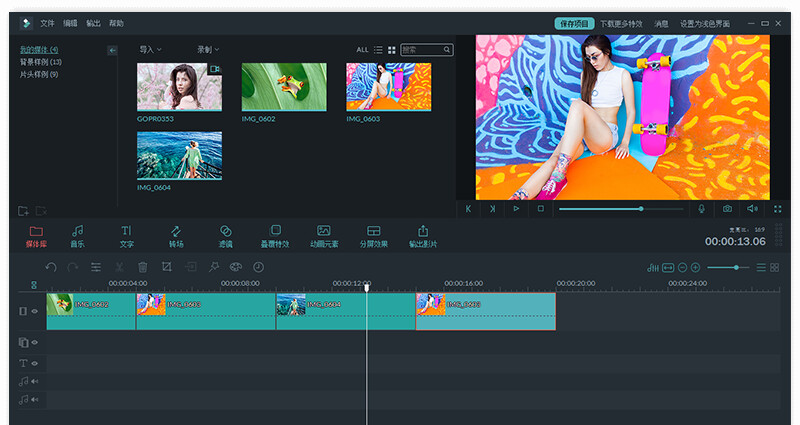This screenshot has height=425, width=800.
Task: Open the 音乐 (Music) tab
Action: point(77,235)
